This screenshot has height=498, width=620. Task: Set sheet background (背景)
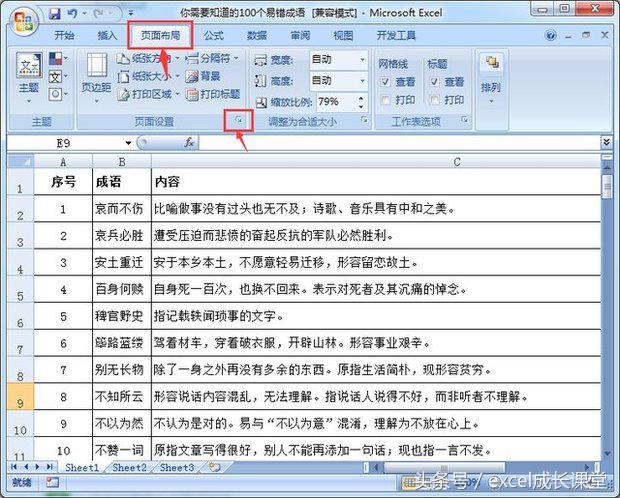[203, 76]
